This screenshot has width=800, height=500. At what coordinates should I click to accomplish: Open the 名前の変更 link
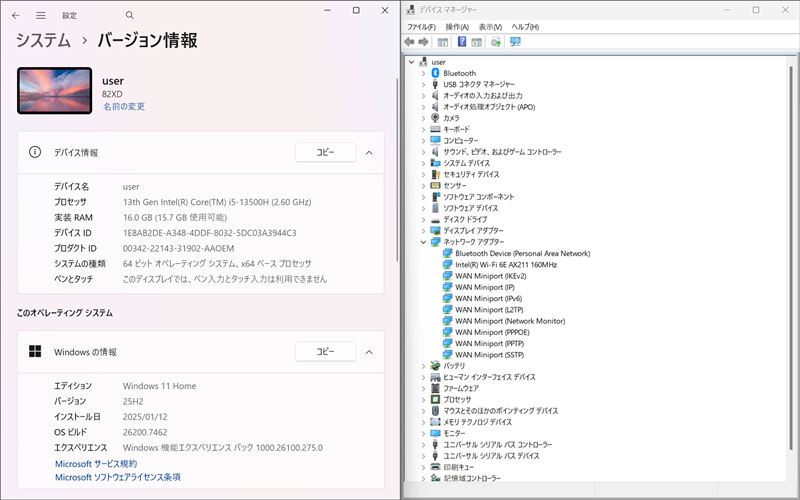[x=123, y=106]
